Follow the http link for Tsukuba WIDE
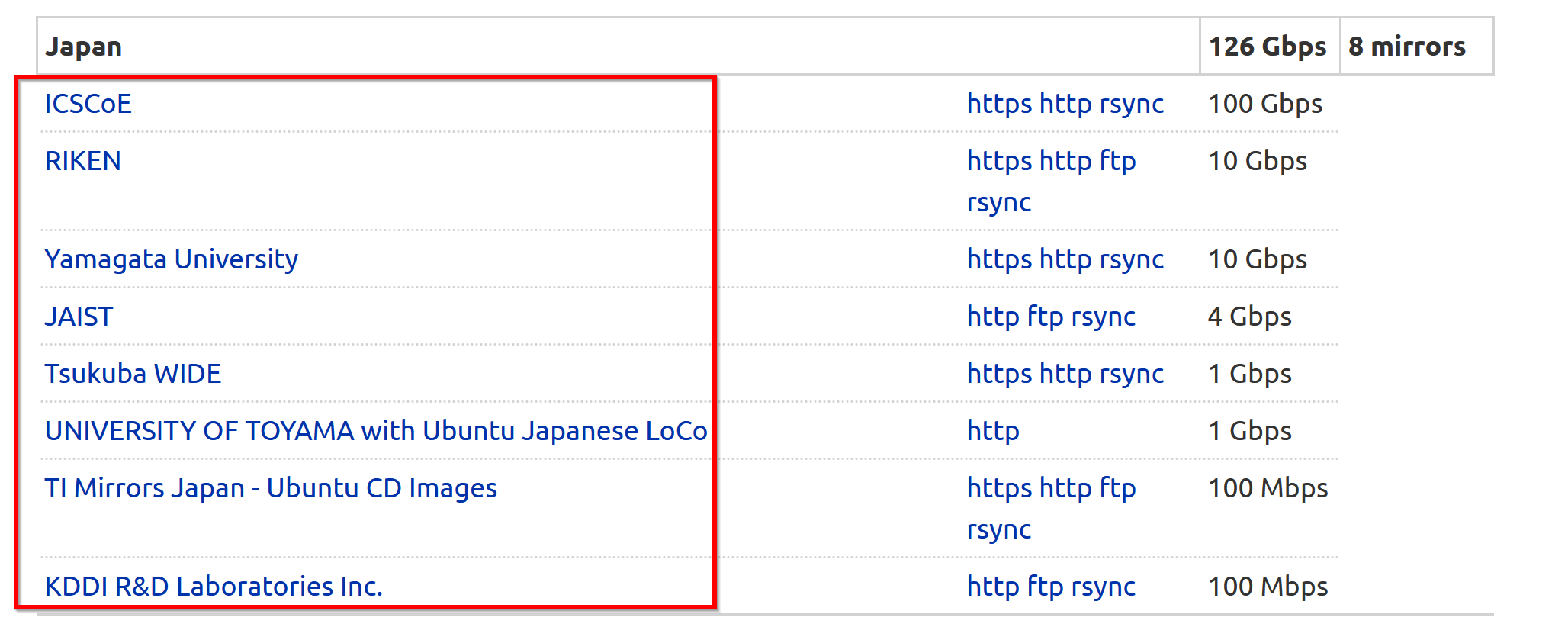1568x627 pixels. pos(1065,374)
